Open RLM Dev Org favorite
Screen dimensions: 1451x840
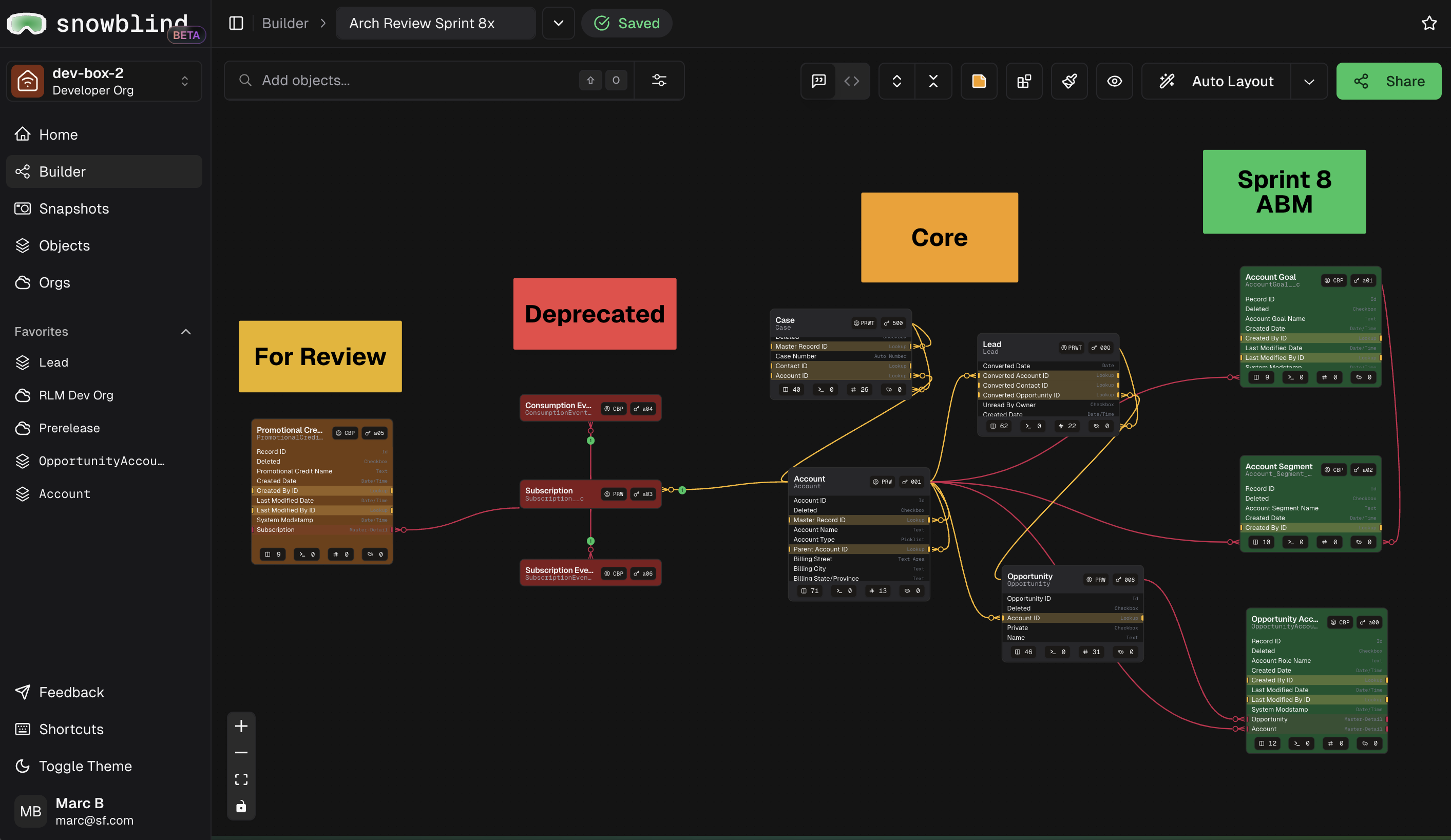[x=104, y=395]
